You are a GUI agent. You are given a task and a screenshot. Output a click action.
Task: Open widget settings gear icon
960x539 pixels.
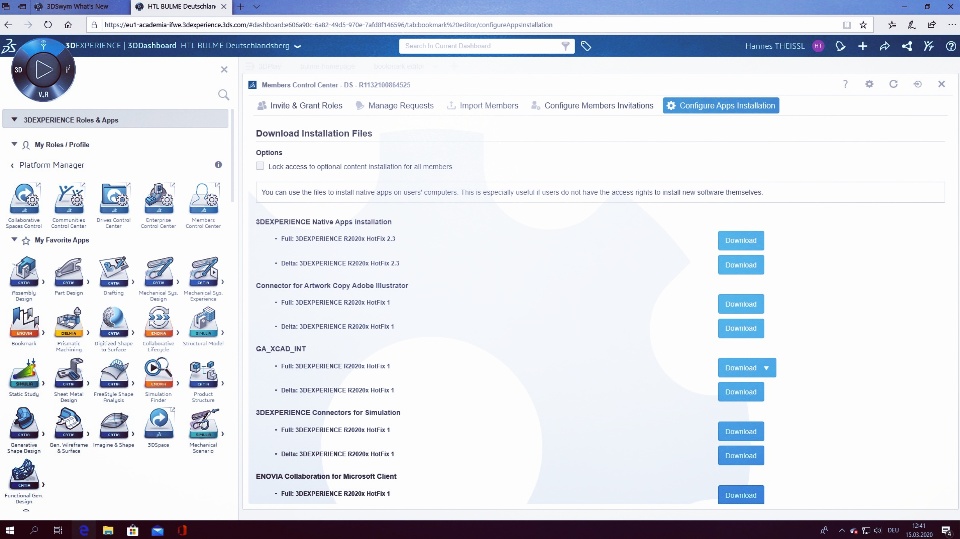pos(869,84)
